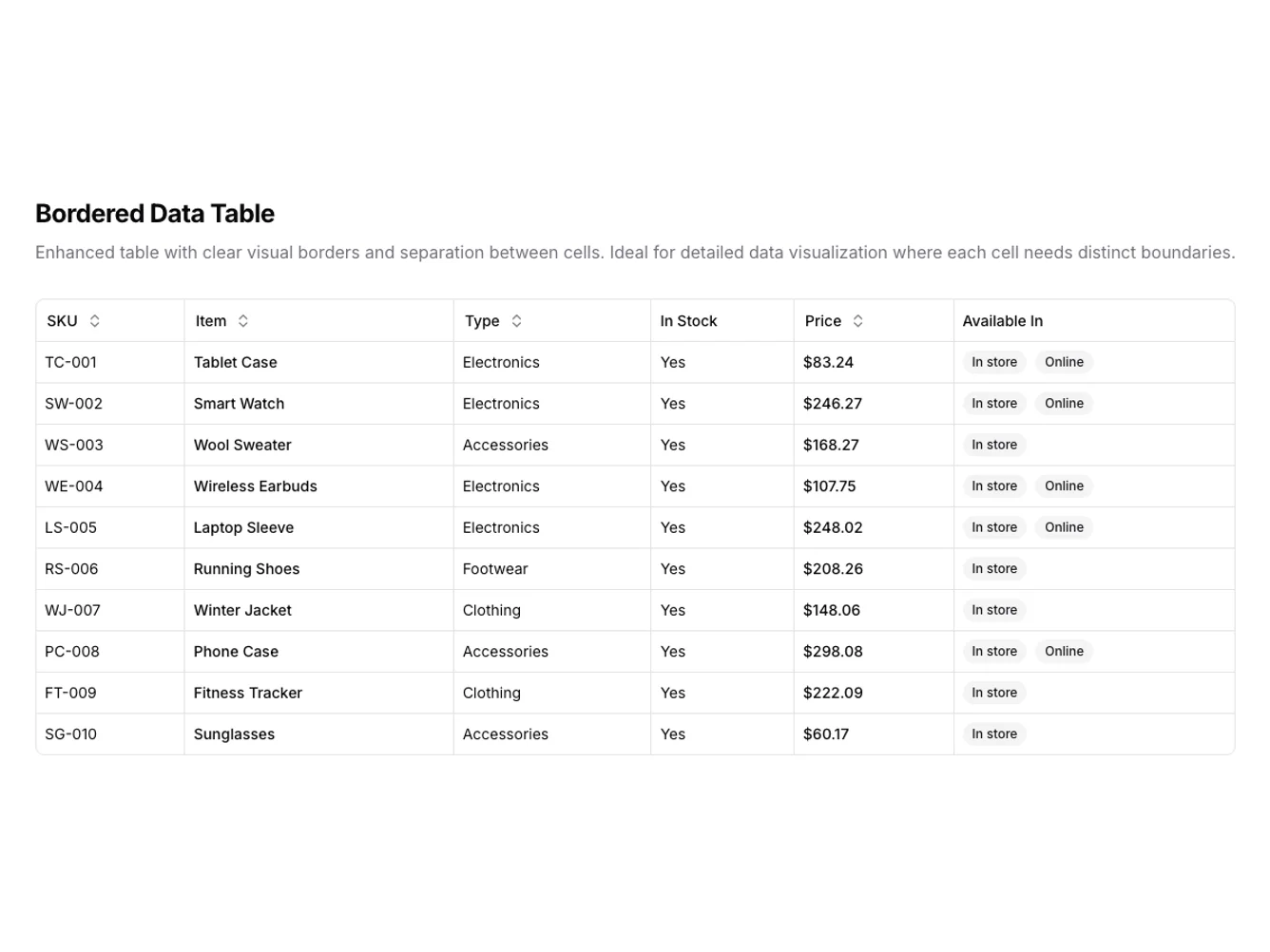
Task: Select the Online badge for Smart Watch
Action: [1064, 403]
